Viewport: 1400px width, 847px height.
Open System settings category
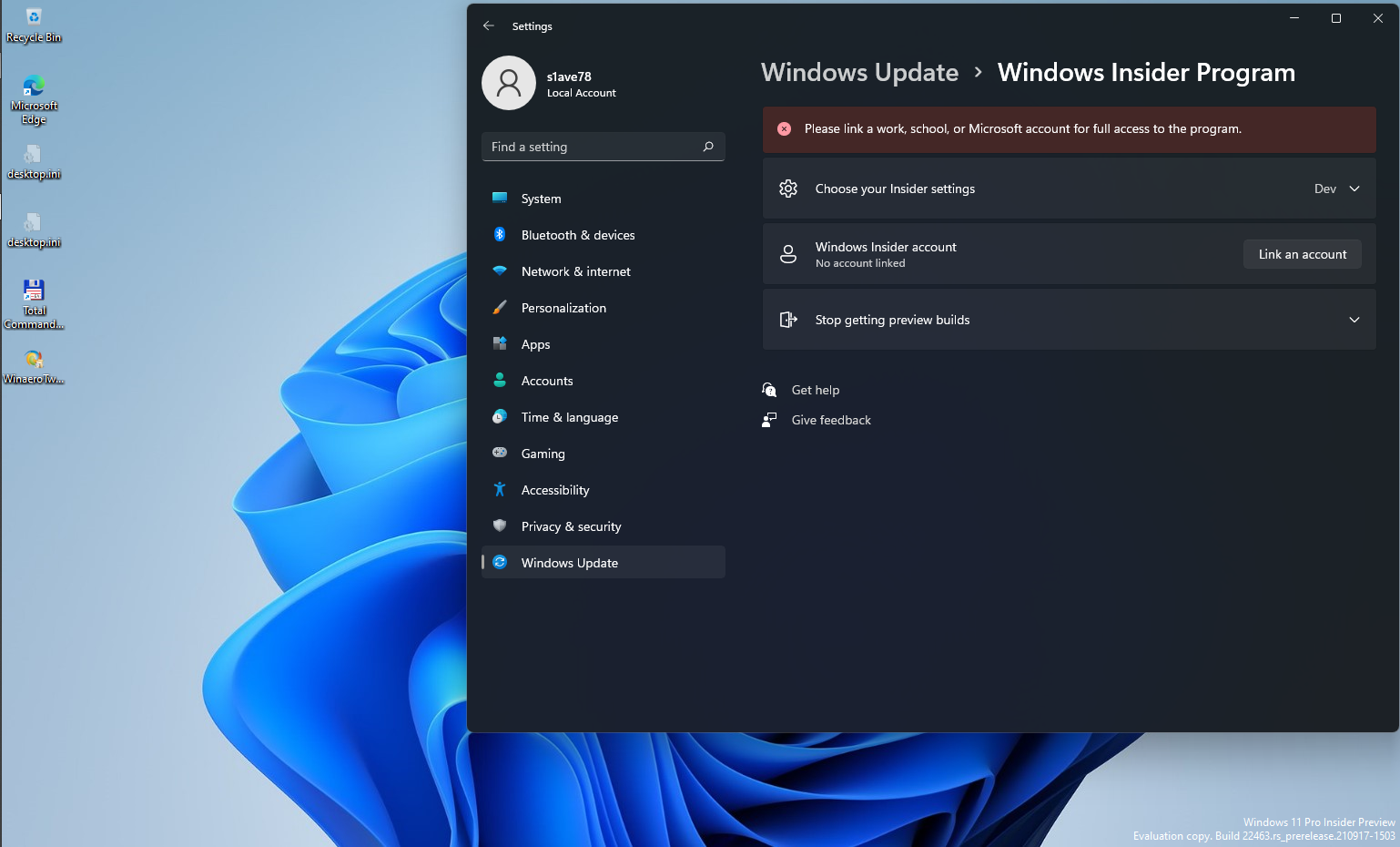(x=604, y=198)
